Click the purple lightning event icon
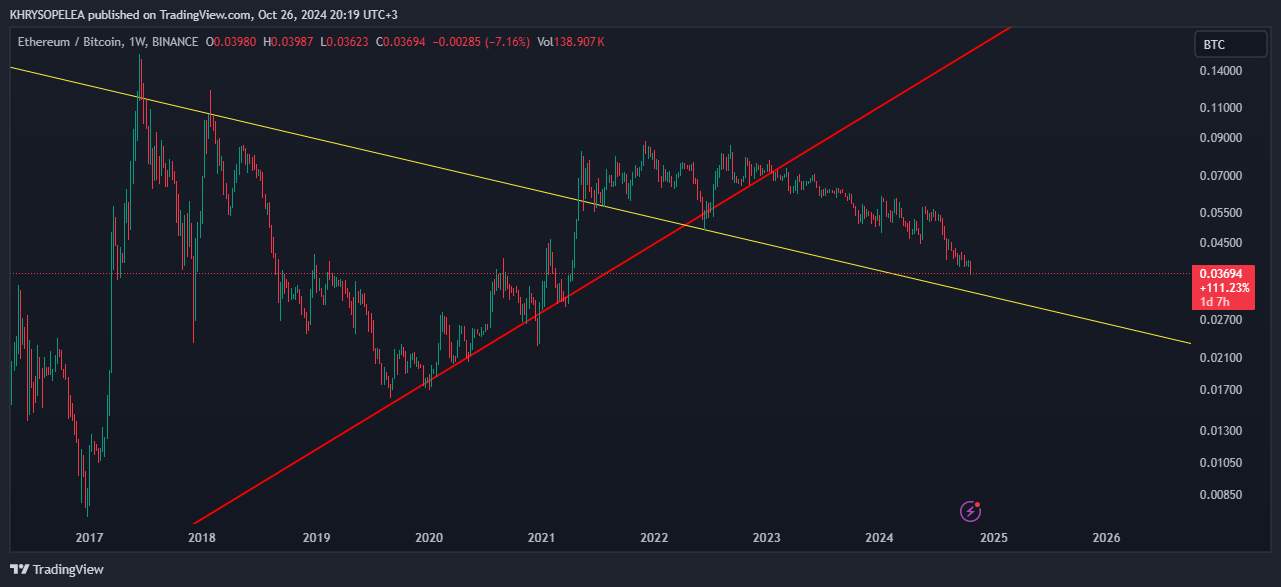The image size is (1281, 587). coord(970,511)
